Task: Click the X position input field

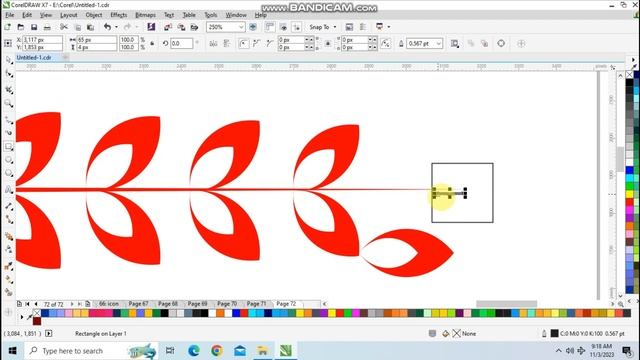Action: point(42,40)
